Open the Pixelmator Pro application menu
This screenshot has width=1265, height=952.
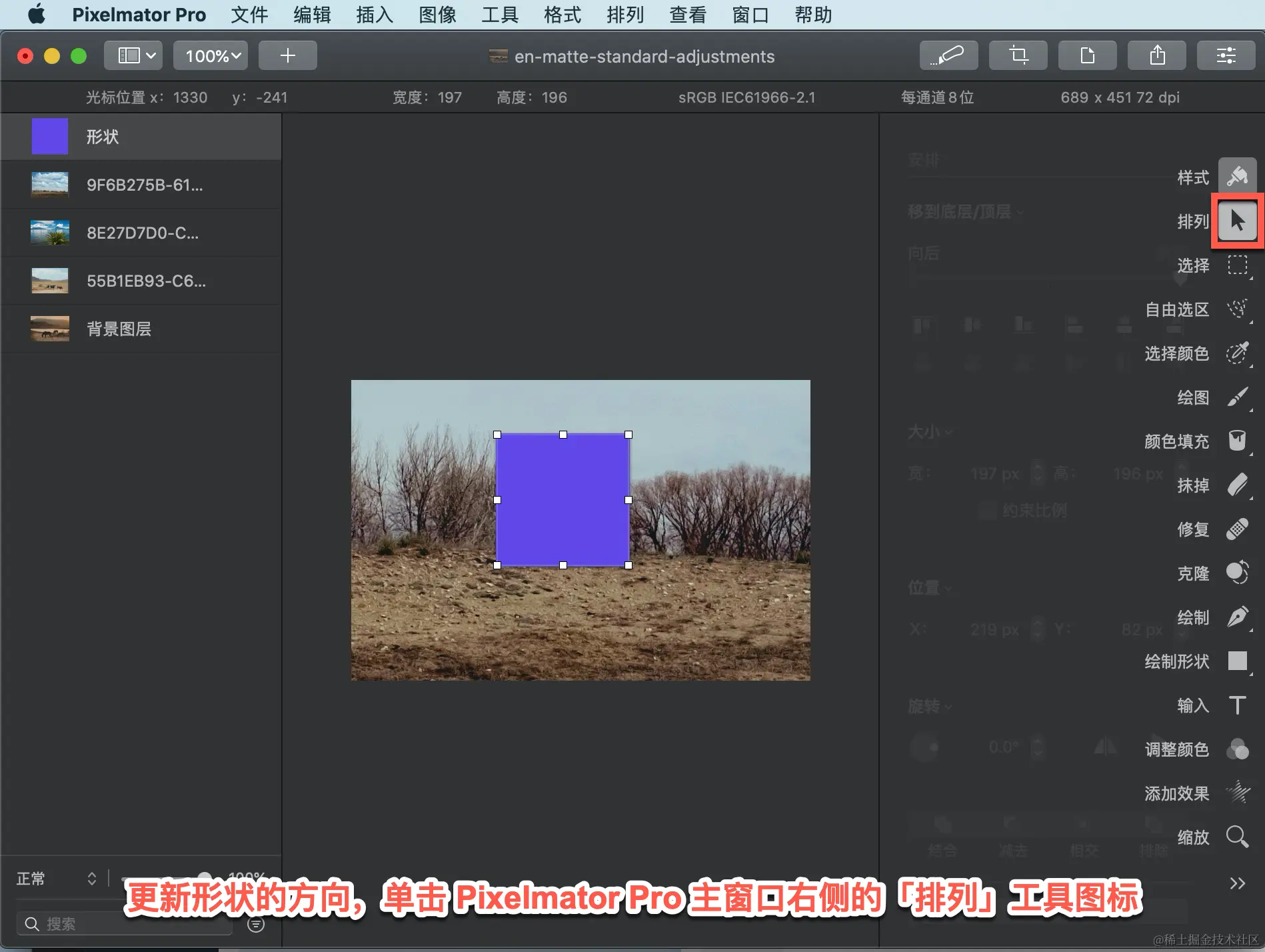click(139, 15)
